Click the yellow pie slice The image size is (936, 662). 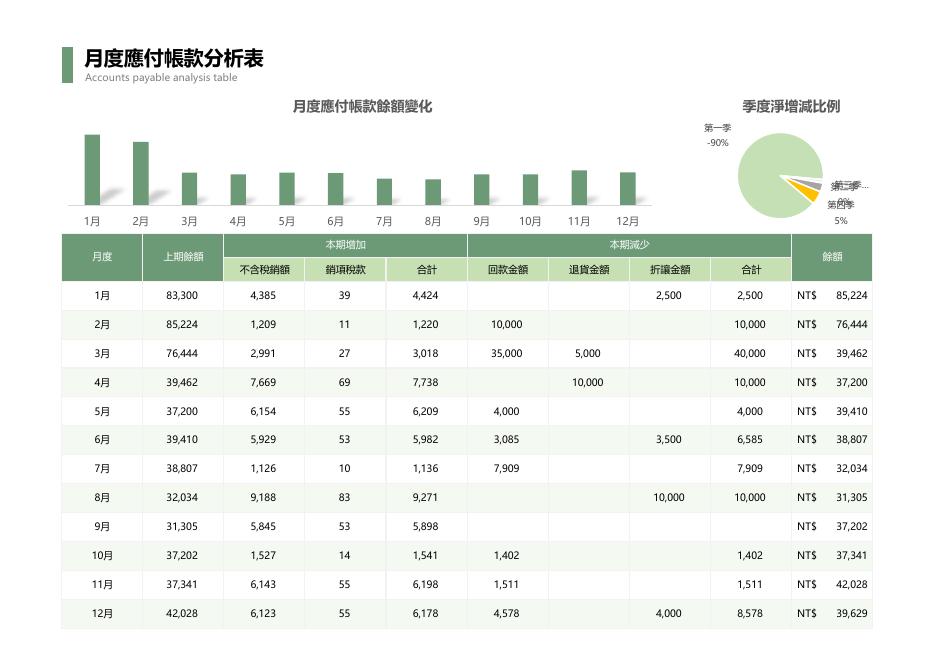coord(808,191)
